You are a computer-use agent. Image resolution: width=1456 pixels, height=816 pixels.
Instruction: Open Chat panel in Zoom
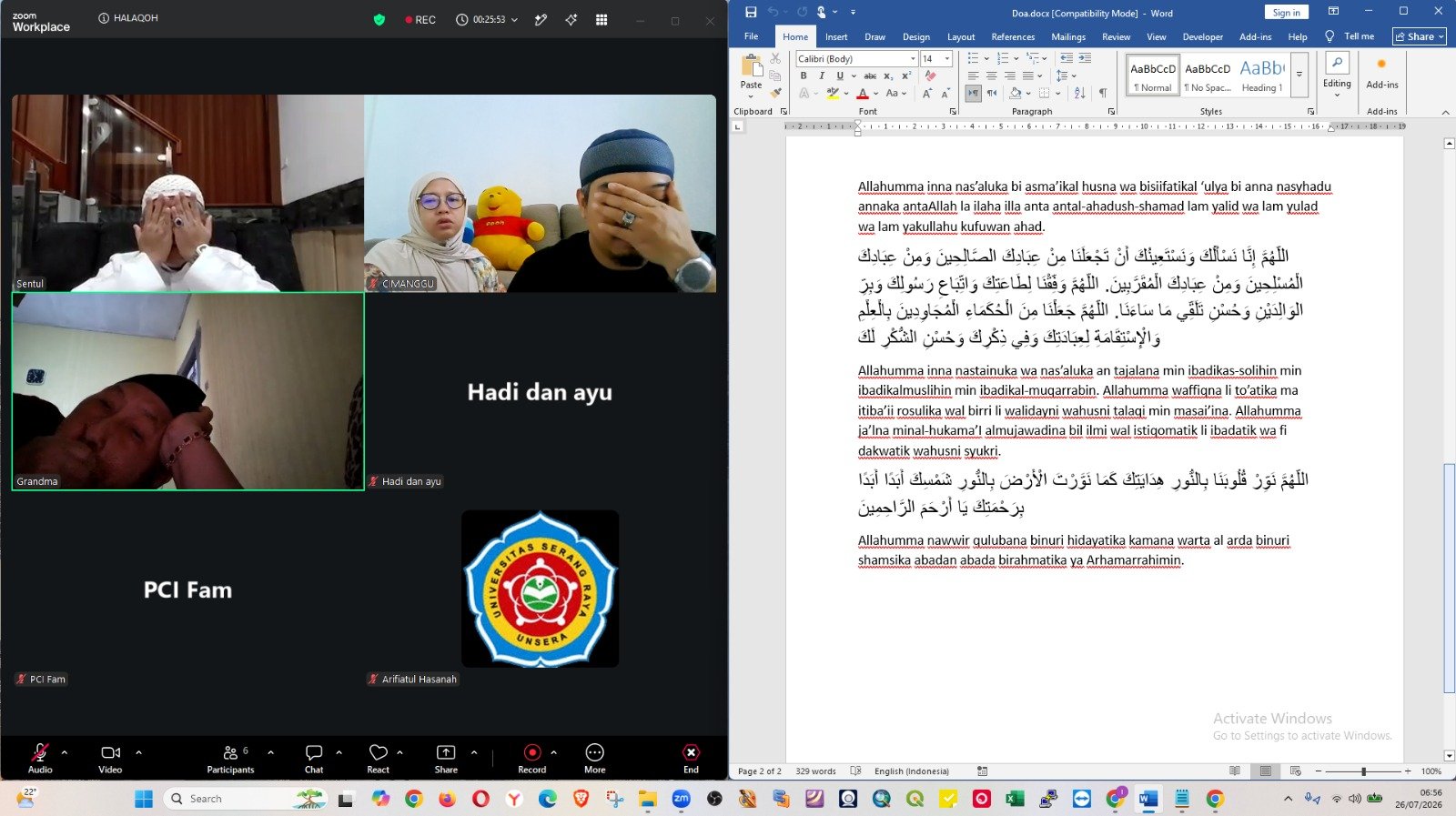coord(314,758)
